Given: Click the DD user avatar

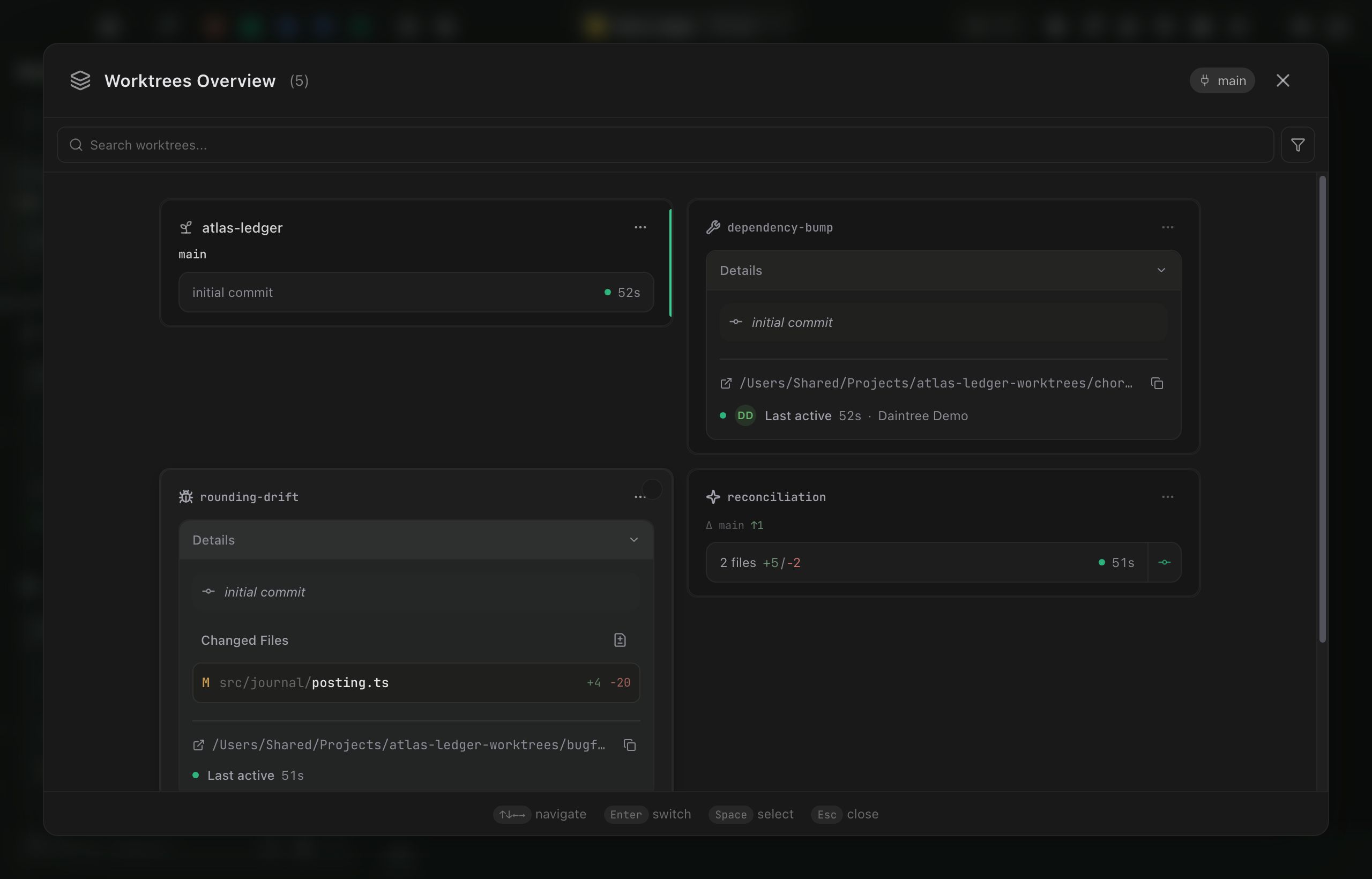Looking at the screenshot, I should [x=745, y=415].
